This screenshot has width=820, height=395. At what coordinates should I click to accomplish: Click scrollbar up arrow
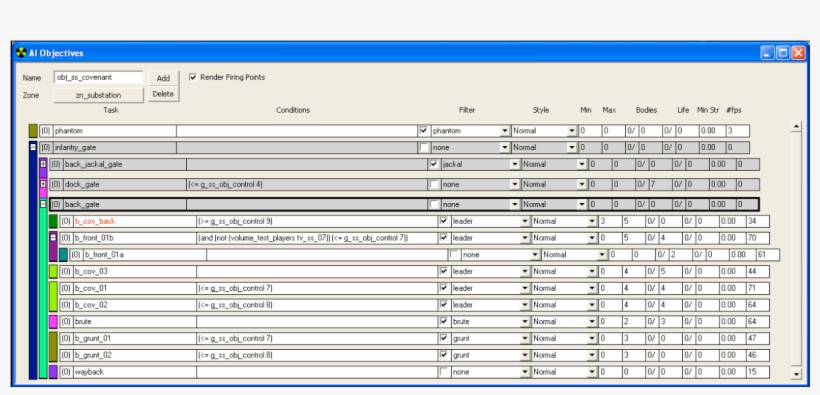[x=796, y=126]
